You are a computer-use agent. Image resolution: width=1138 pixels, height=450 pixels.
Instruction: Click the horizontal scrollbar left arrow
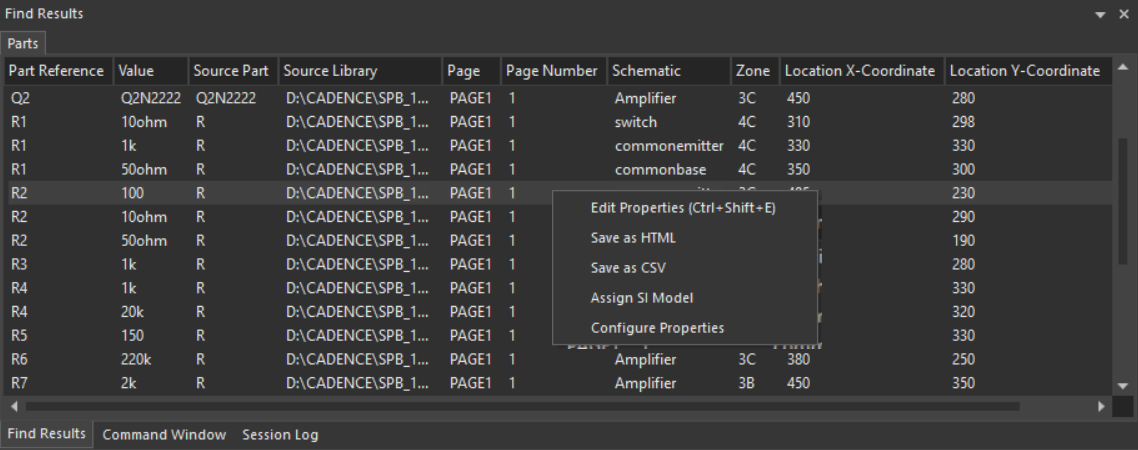pyautogui.click(x=14, y=407)
